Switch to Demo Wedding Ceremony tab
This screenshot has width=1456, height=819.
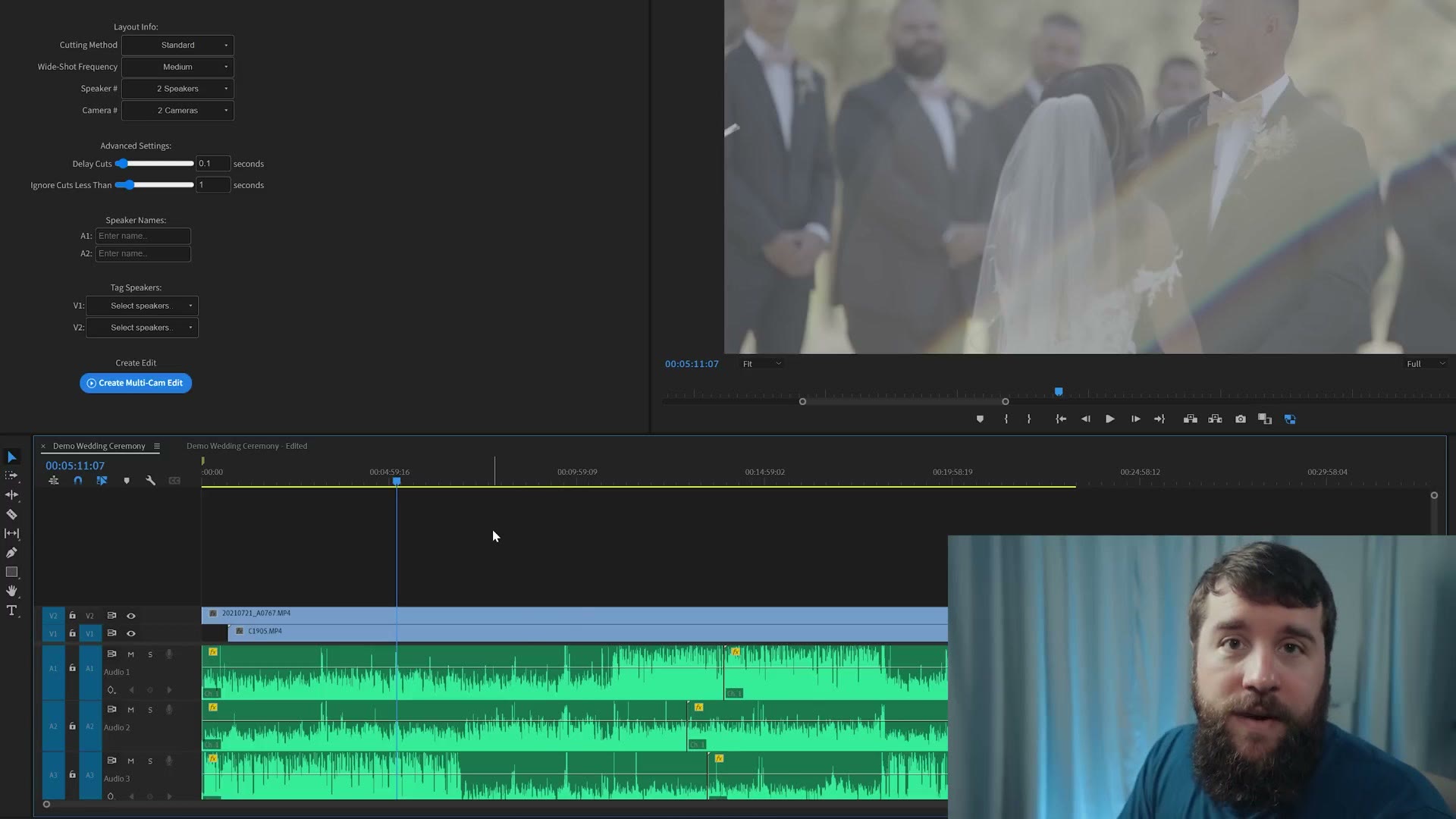coord(99,446)
